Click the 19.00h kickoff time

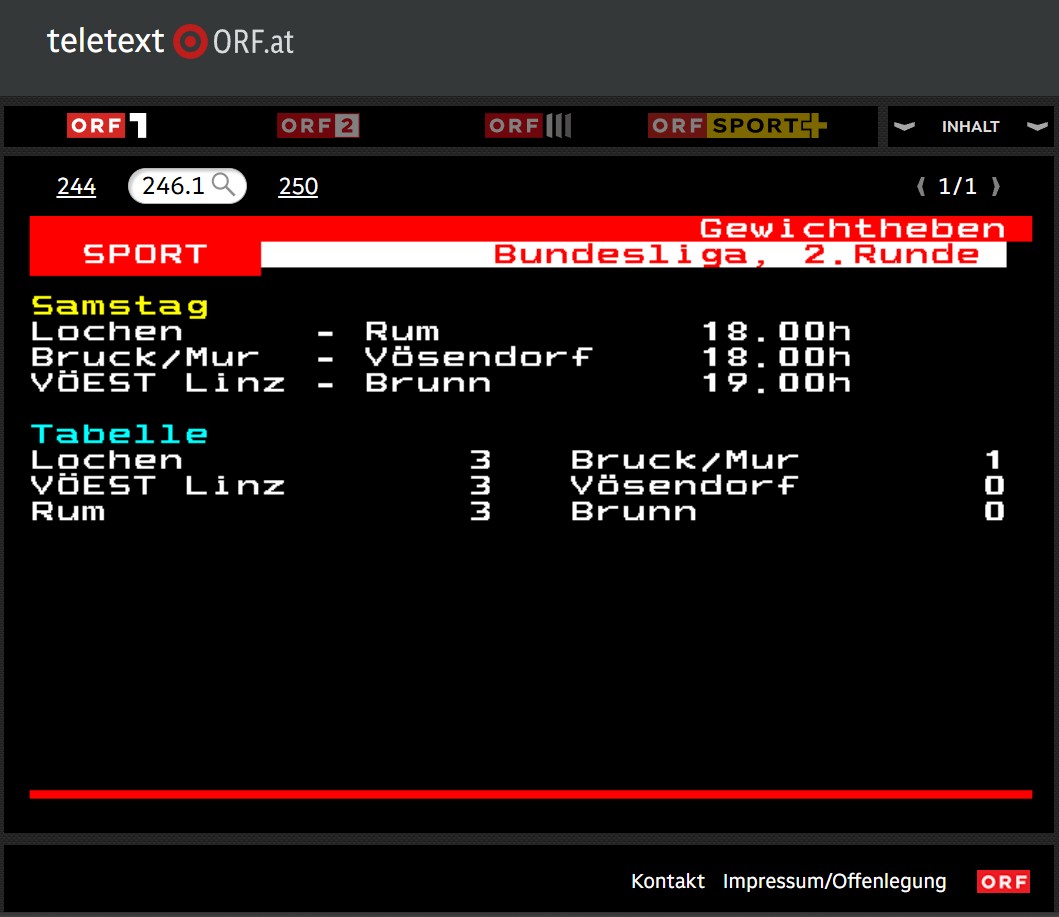pyautogui.click(x=776, y=383)
